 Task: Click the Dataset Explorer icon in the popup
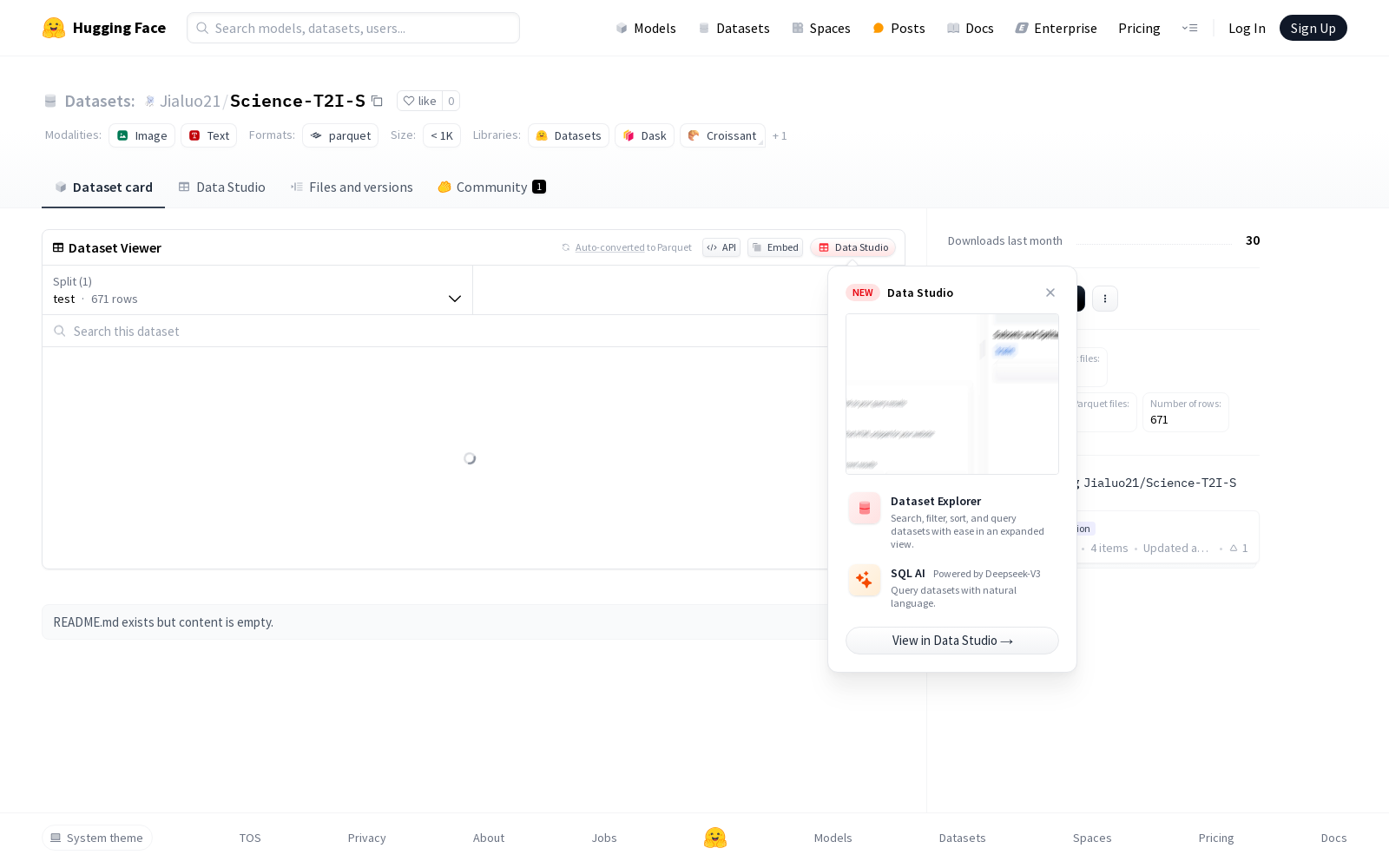pos(865,509)
